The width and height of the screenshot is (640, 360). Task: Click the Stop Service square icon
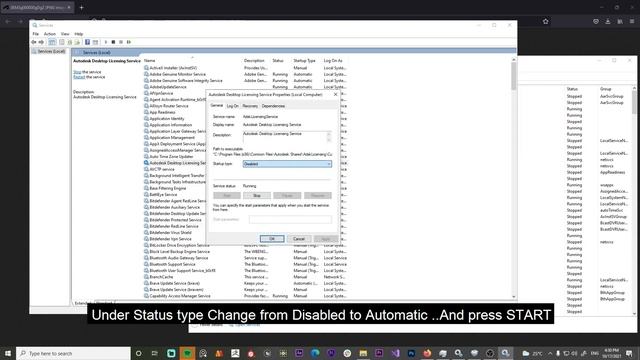113,42
